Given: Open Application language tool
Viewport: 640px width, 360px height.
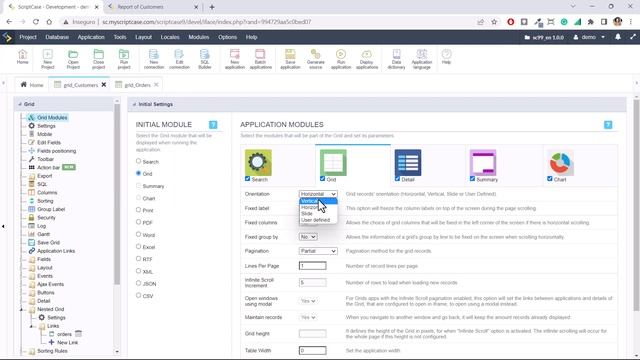Looking at the screenshot, I should 422,59.
